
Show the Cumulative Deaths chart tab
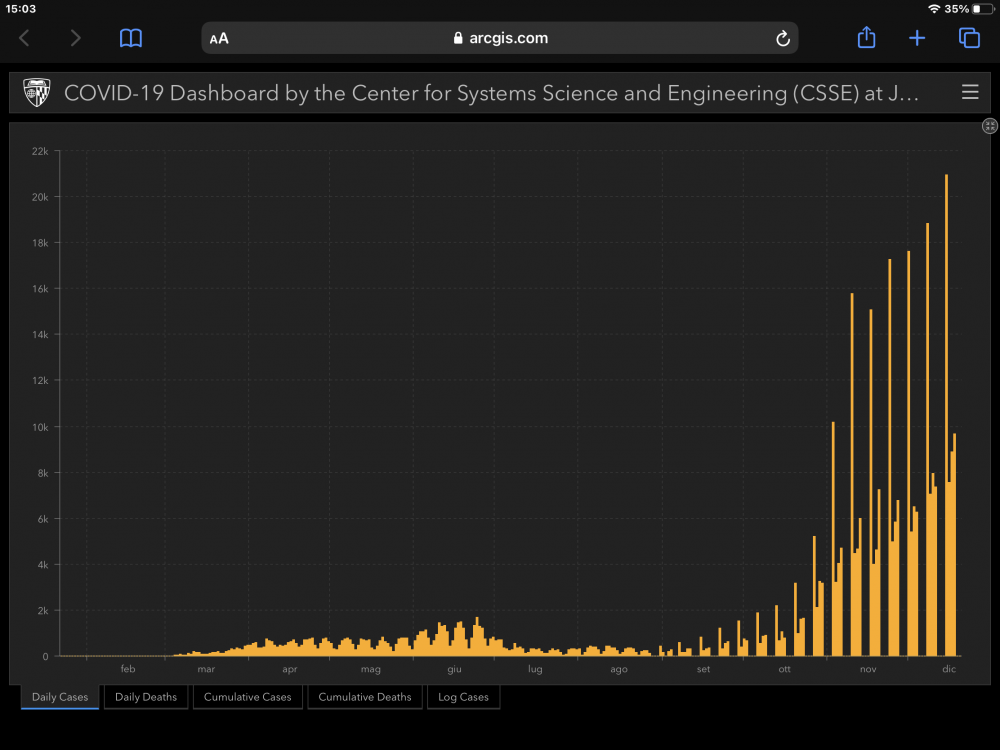[365, 697]
